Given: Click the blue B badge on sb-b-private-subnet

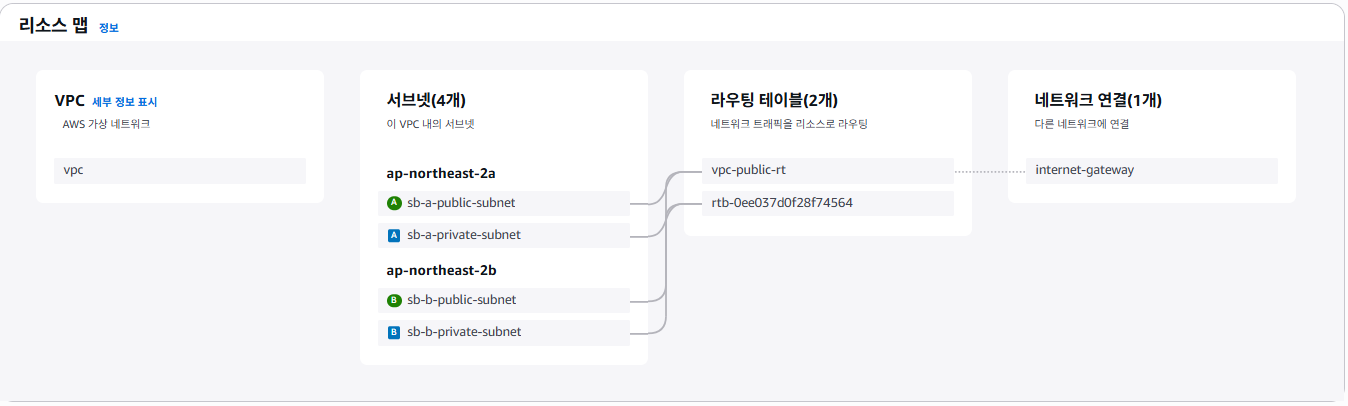Looking at the screenshot, I should 394,332.
